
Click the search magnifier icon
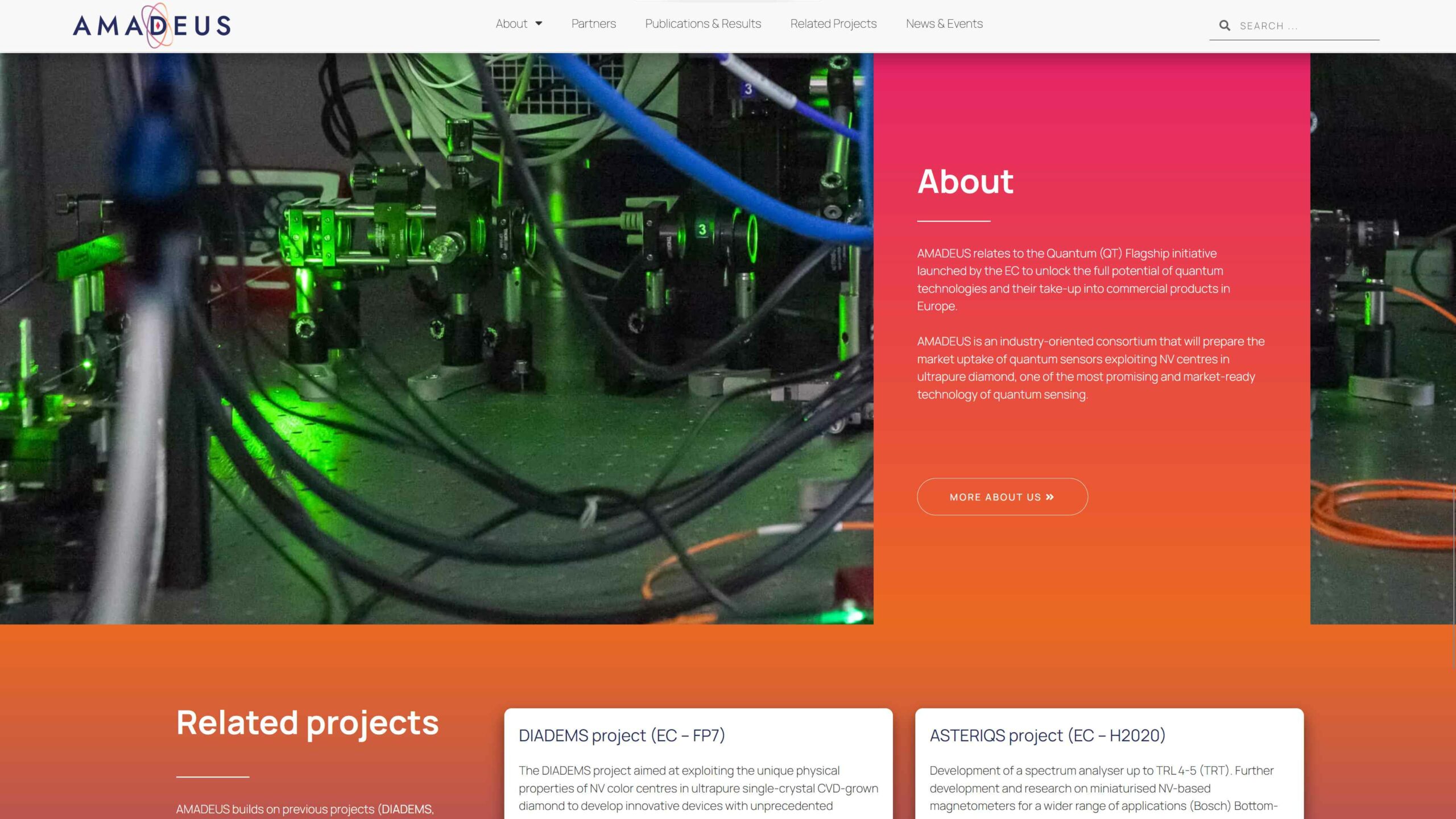pyautogui.click(x=1225, y=26)
